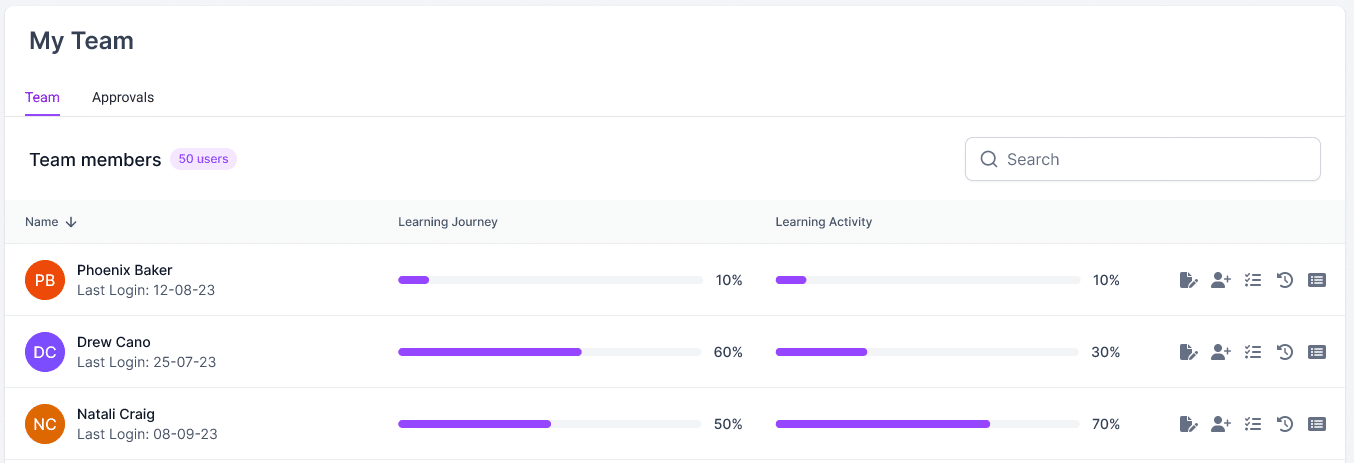Click the list-view icon for Natali Craig

click(1317, 424)
